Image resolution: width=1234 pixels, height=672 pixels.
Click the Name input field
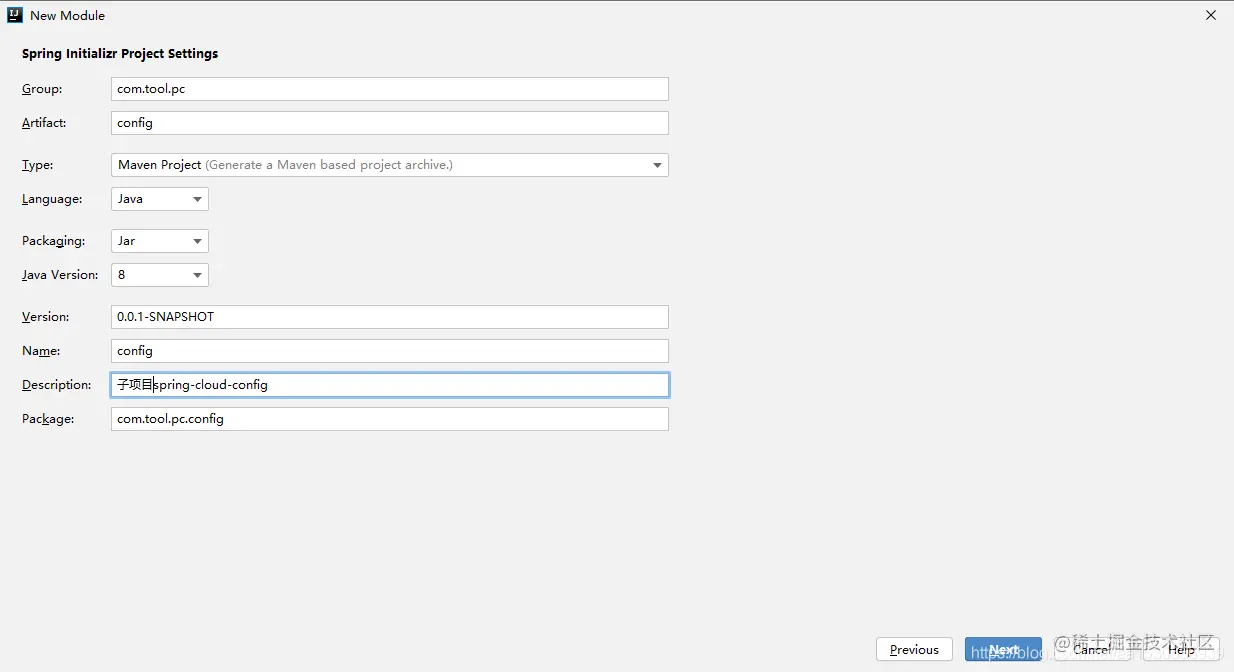(390, 351)
